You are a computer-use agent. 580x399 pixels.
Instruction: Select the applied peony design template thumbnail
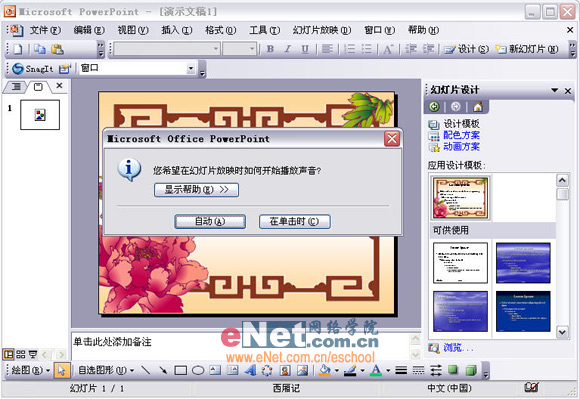(x=461, y=198)
